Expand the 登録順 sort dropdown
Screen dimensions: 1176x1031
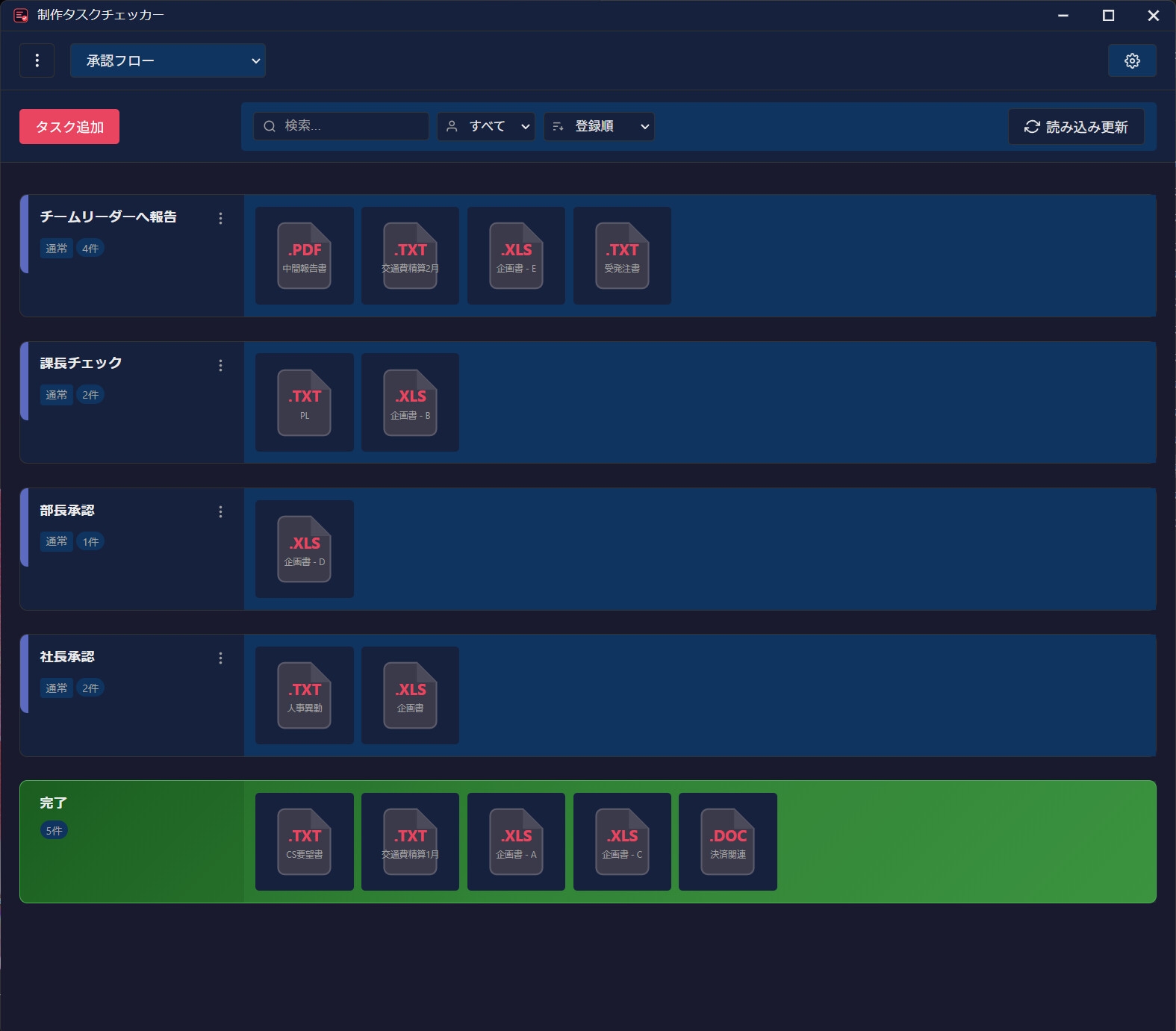pyautogui.click(x=599, y=126)
